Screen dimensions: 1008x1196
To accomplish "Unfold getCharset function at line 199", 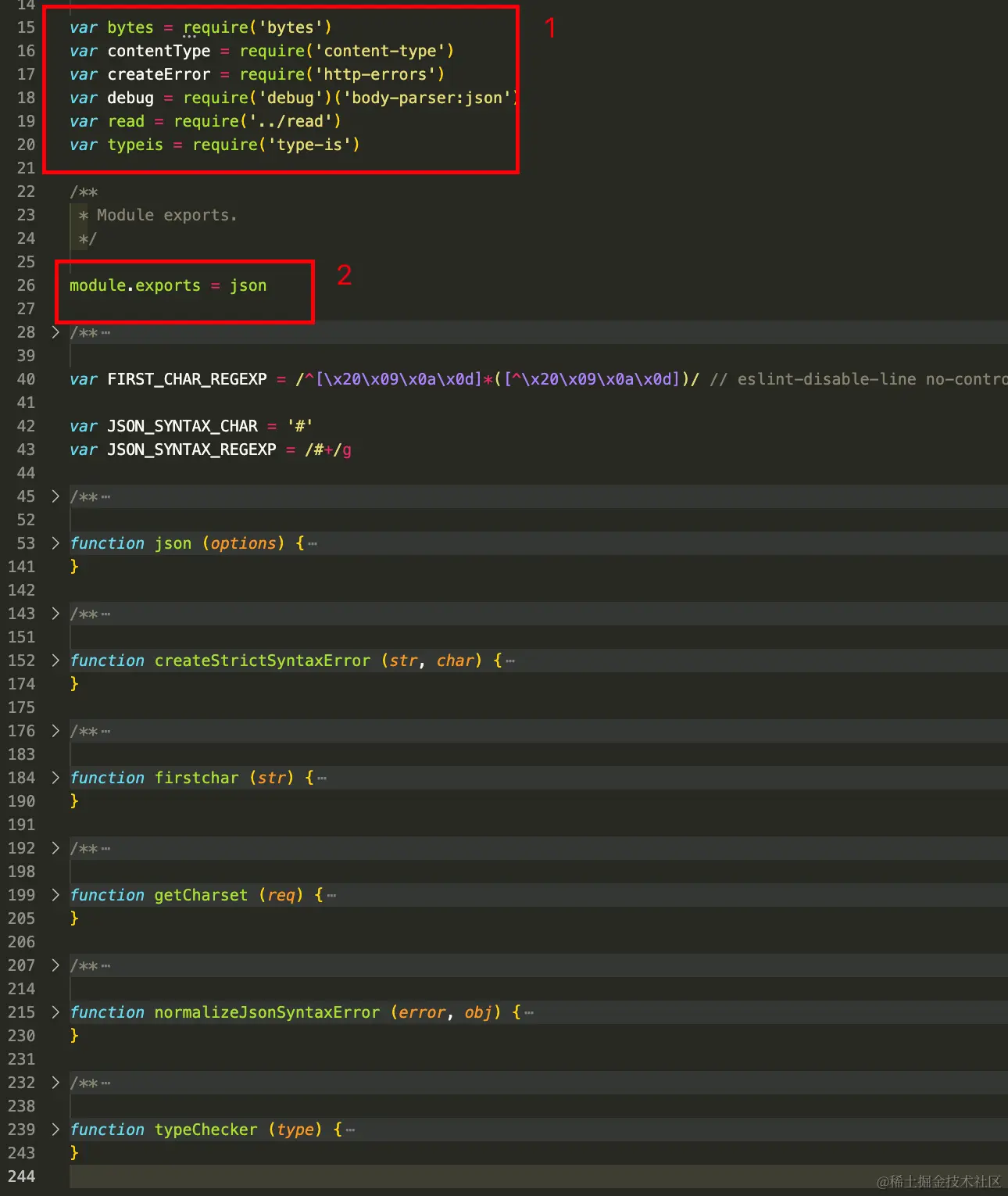I will (x=55, y=895).
